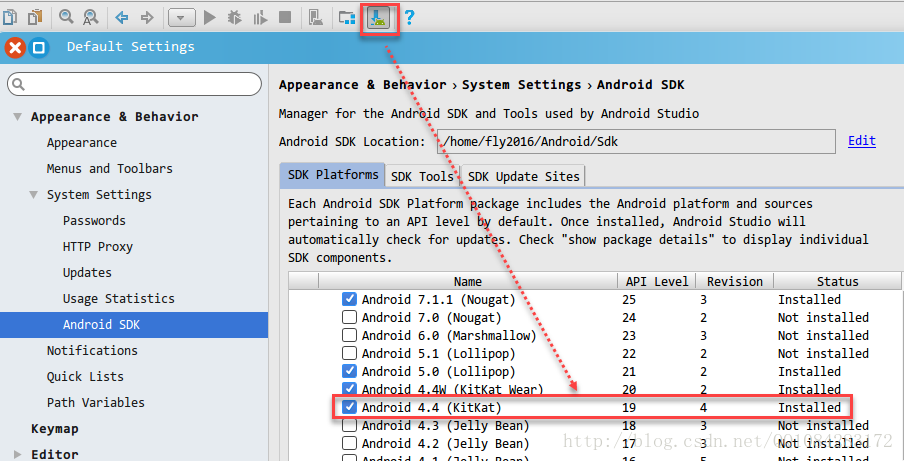Focus the settings search field
904x461 pixels.
pyautogui.click(x=134, y=84)
